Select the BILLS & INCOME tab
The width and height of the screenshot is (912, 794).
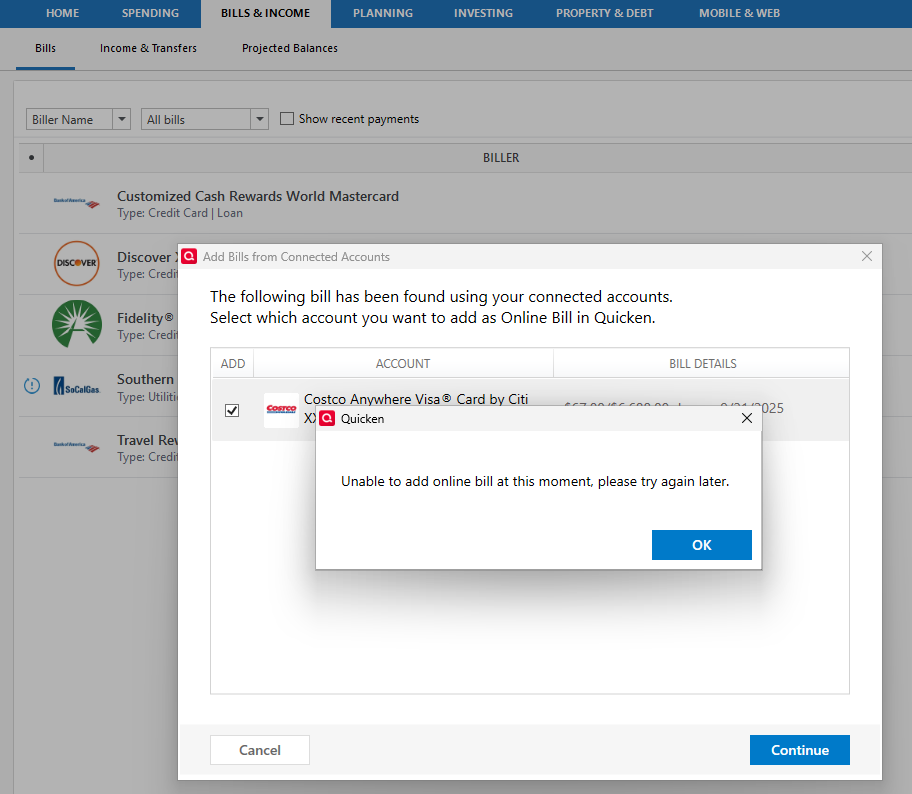265,13
